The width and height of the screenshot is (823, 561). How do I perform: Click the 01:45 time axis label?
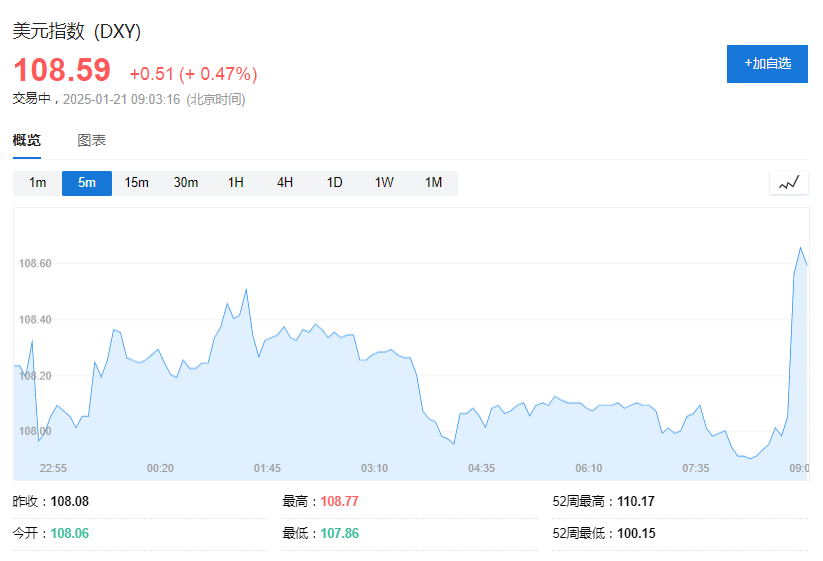[267, 468]
